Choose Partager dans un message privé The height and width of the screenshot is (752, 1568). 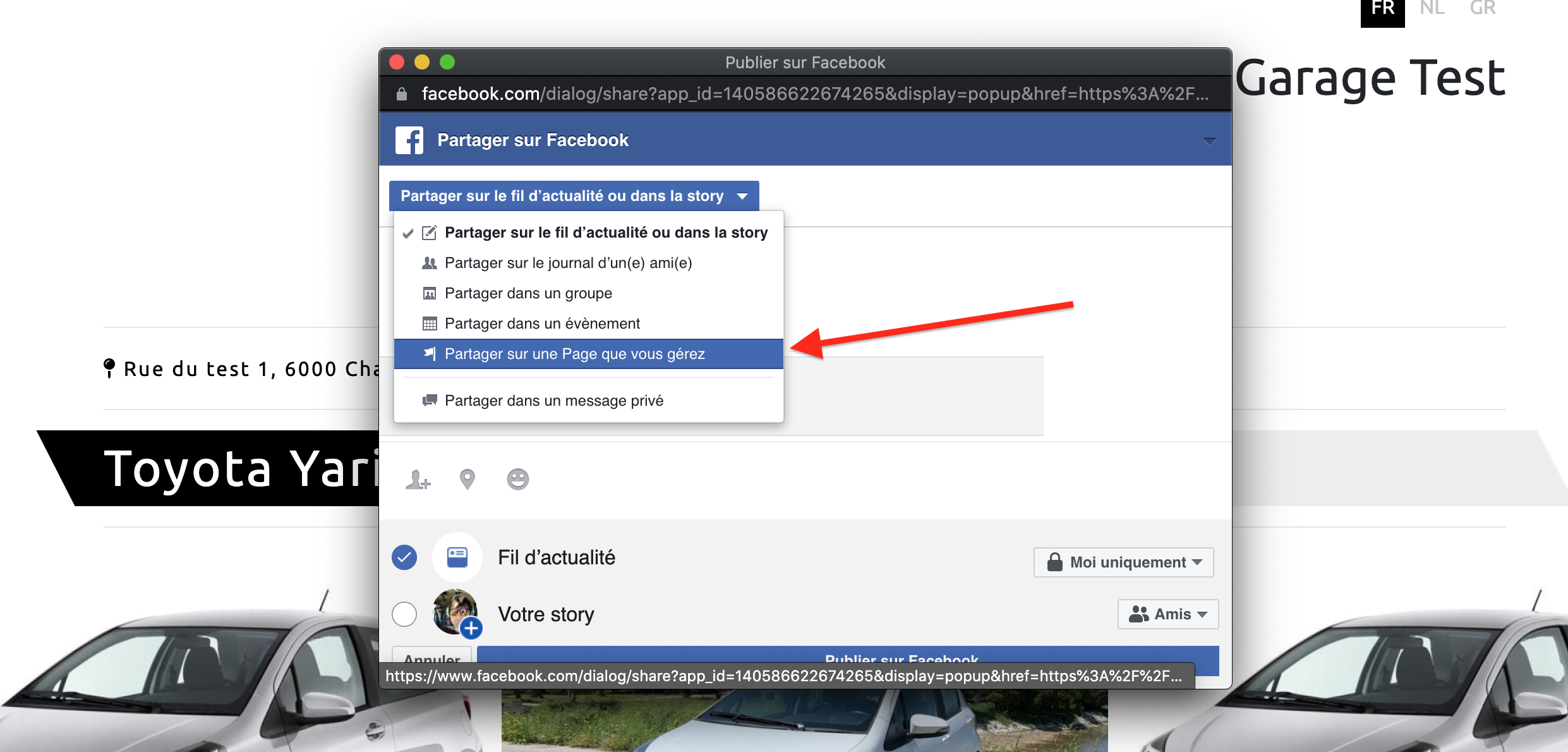pos(589,401)
